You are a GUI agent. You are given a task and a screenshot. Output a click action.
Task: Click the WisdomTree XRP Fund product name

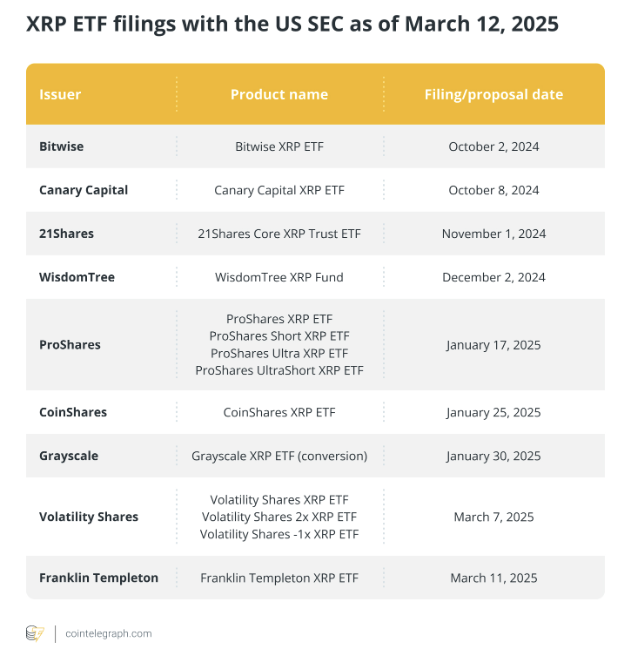pos(279,277)
